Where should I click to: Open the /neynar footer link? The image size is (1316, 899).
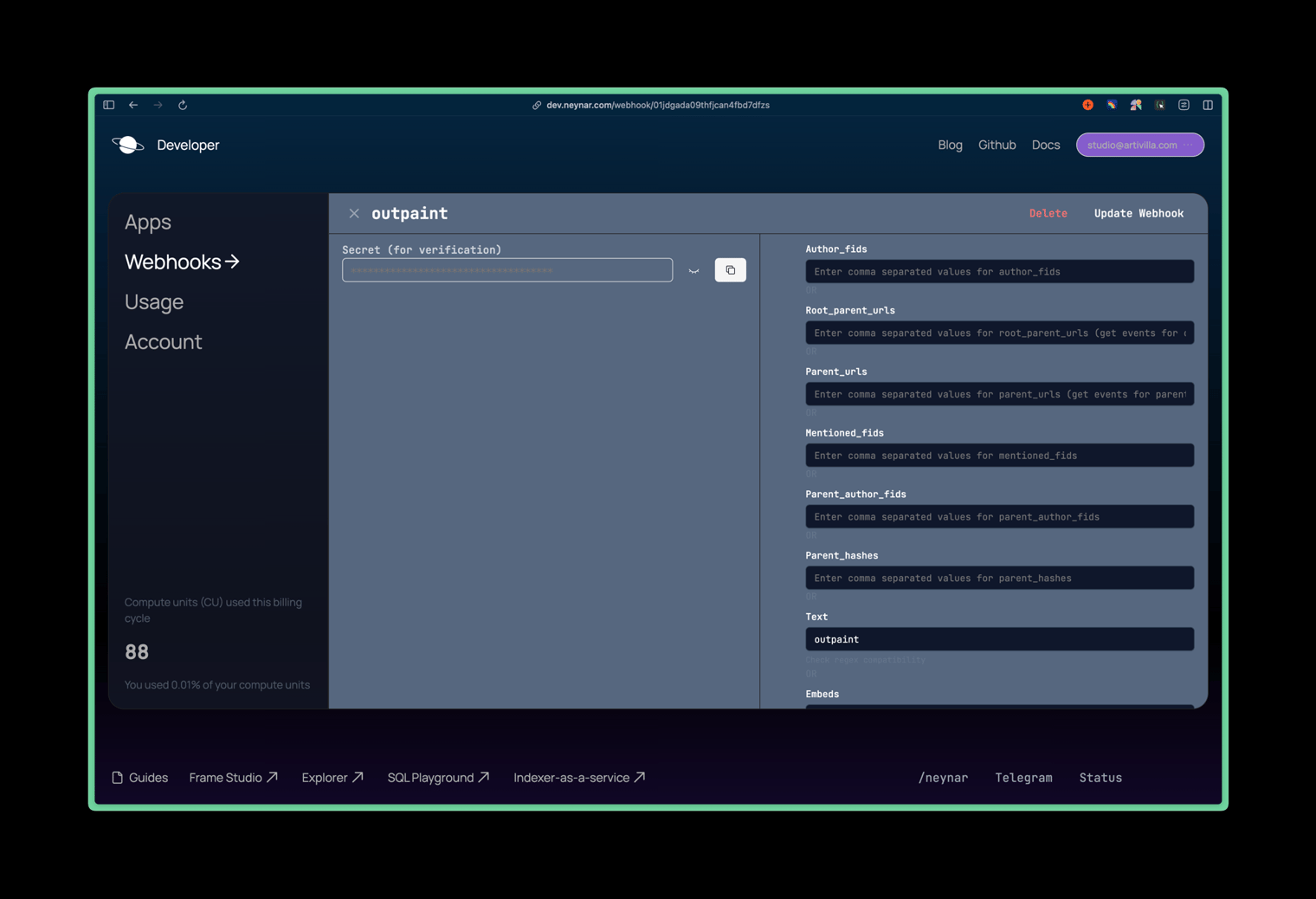[x=943, y=778]
